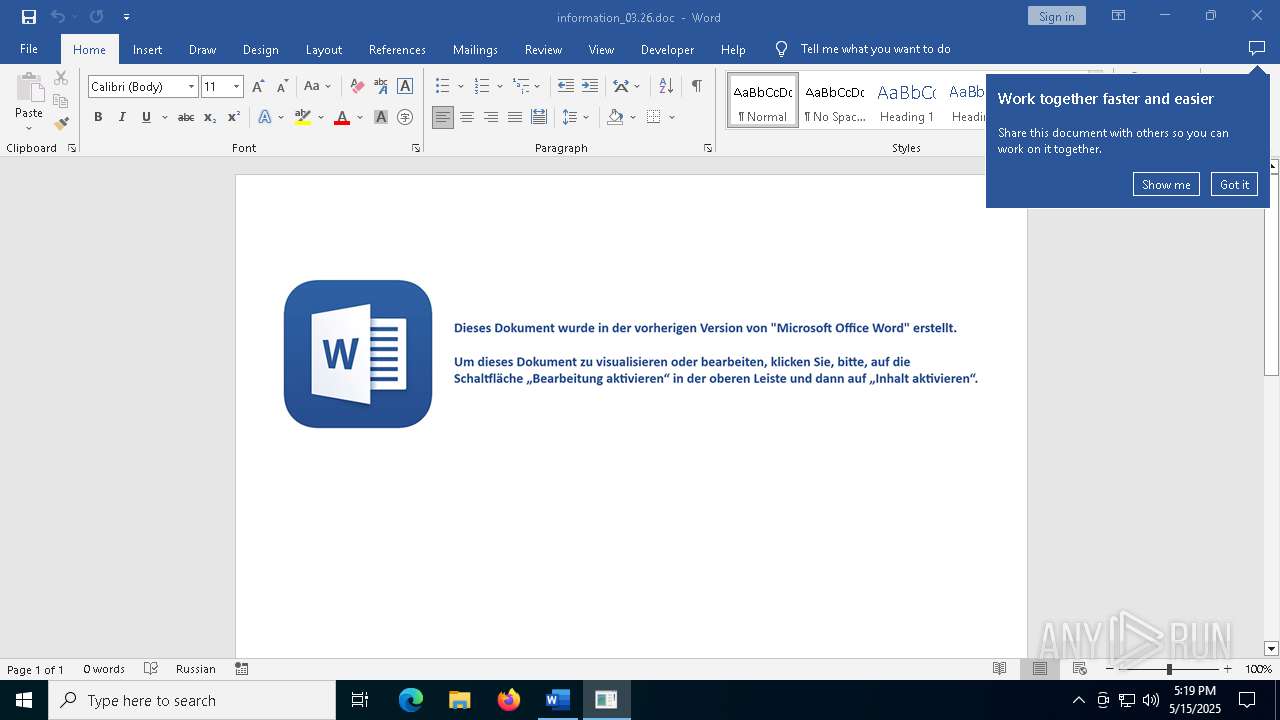Sort the paragraph with the A-Z icon
This screenshot has height=720, width=1280.
click(x=666, y=86)
